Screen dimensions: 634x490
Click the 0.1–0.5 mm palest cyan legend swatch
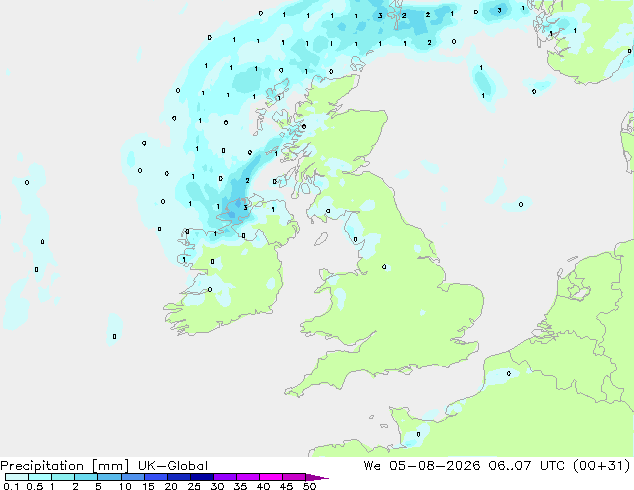click(17, 477)
